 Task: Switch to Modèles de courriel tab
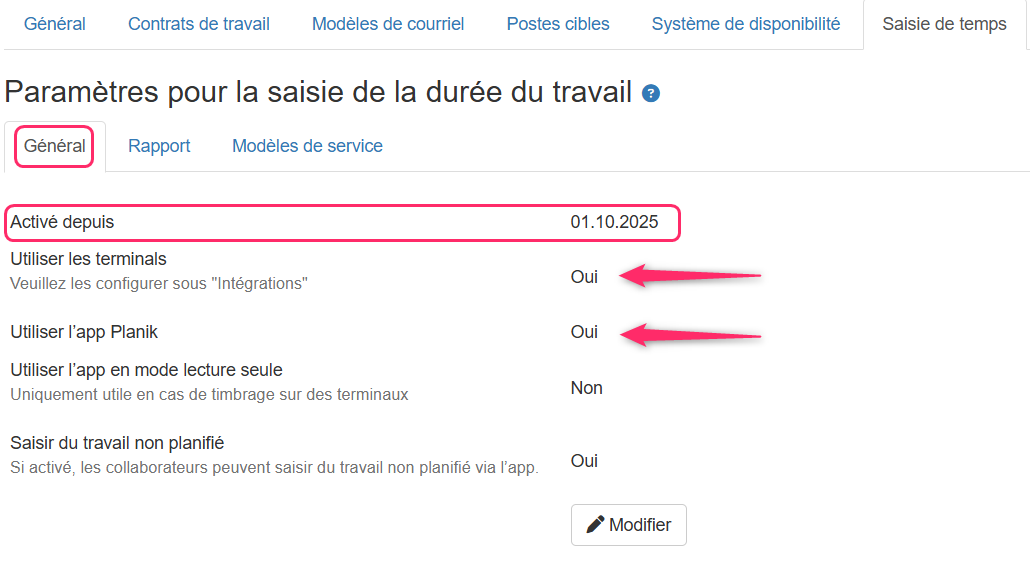[x=388, y=24]
